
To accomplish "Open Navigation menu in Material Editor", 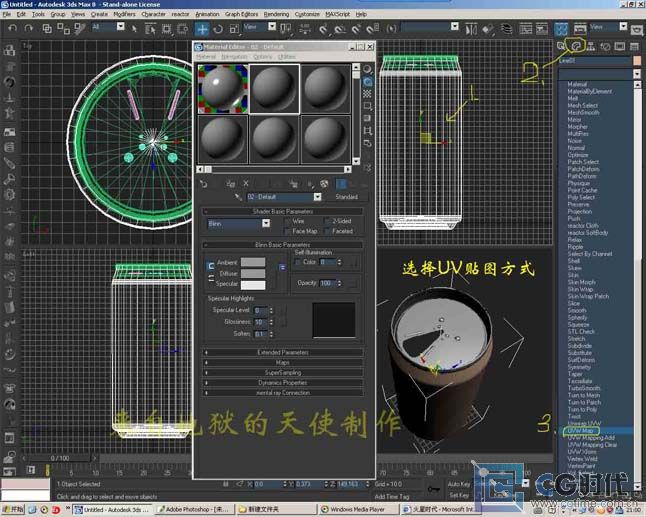I will [x=234, y=56].
